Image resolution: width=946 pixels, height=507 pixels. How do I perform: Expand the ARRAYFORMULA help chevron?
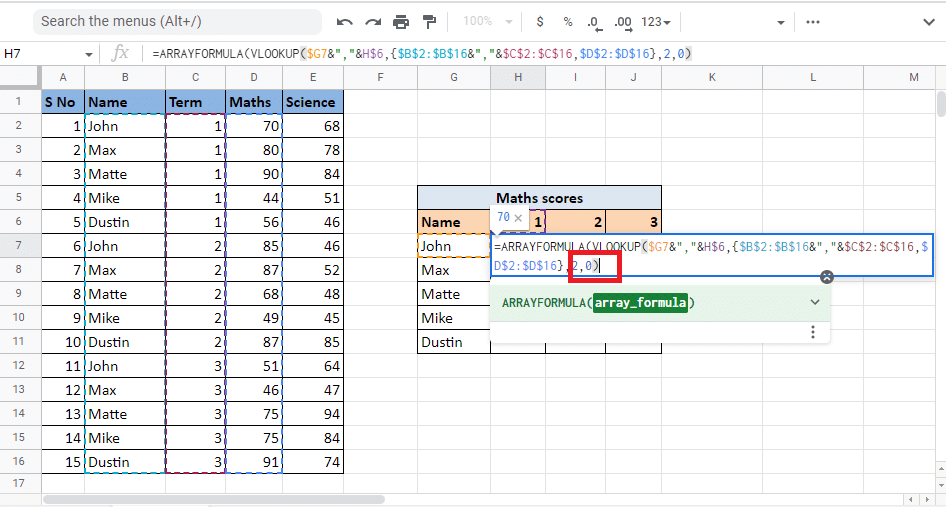point(815,302)
